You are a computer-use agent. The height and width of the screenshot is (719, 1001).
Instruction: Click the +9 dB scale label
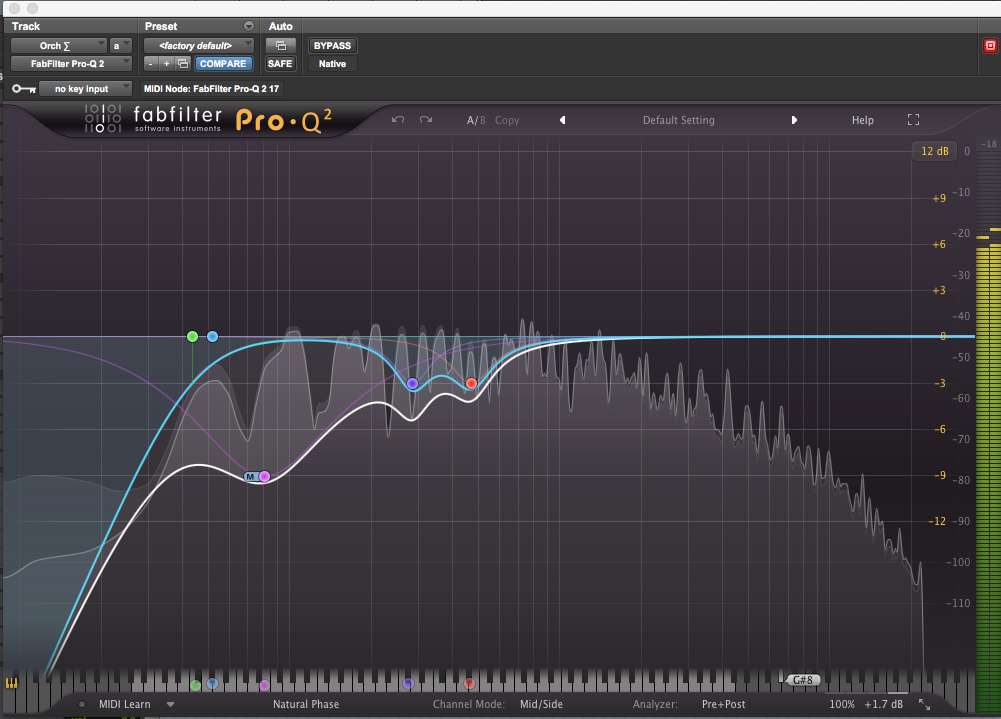[939, 199]
